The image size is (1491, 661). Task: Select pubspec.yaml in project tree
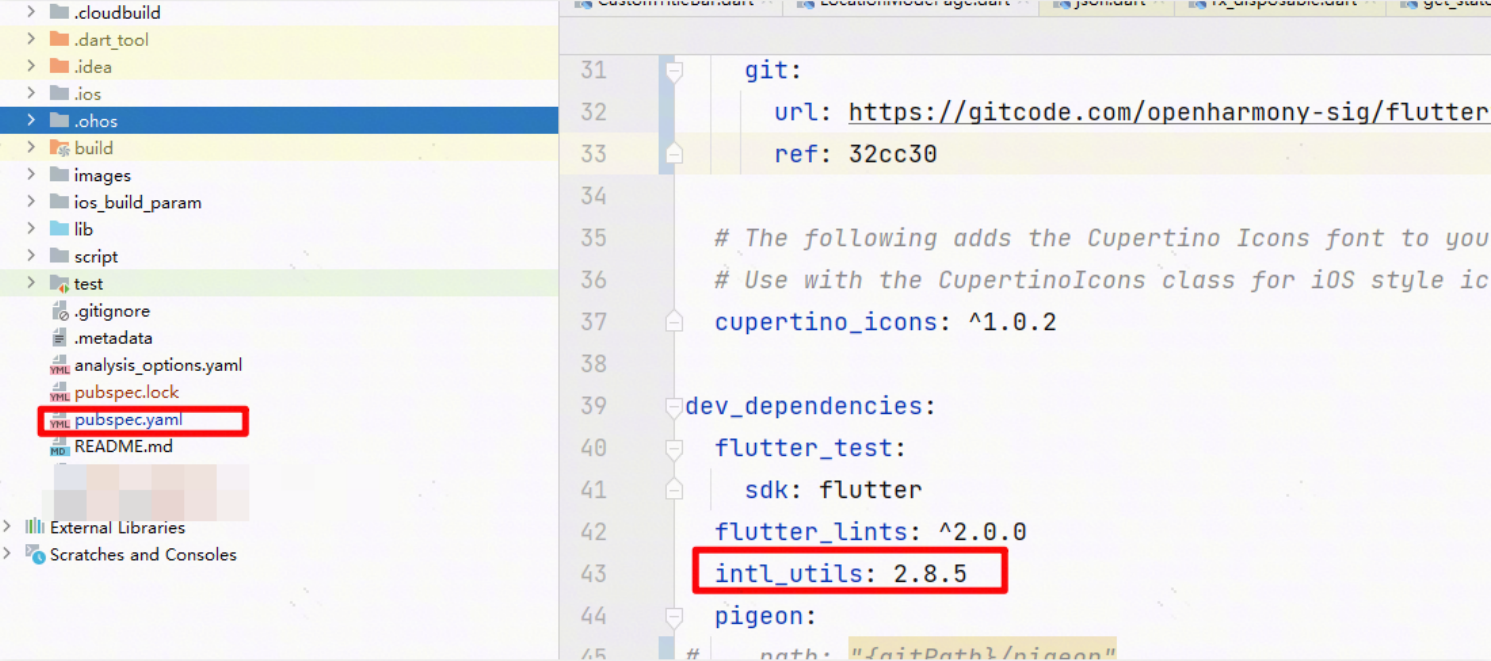(128, 420)
